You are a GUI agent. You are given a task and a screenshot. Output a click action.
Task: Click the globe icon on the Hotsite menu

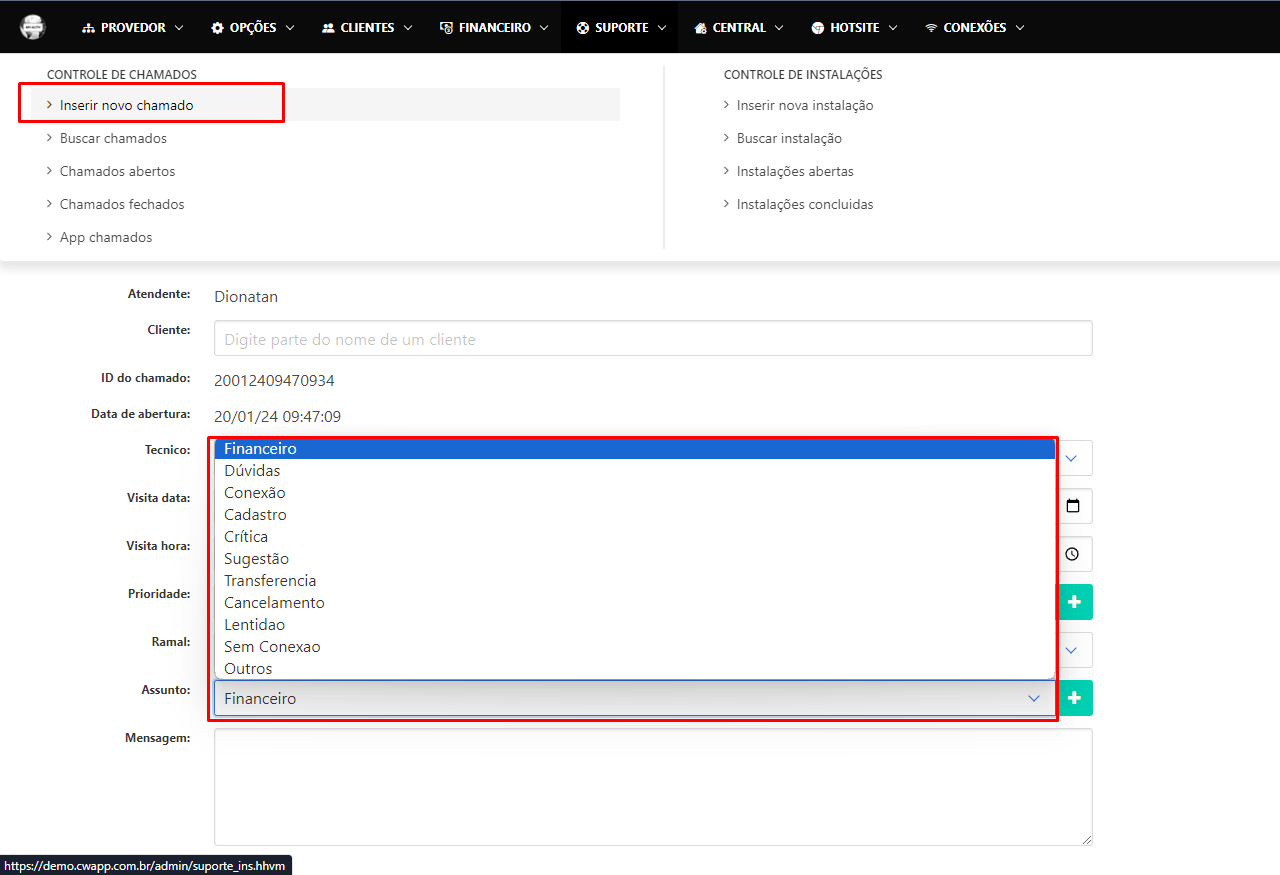click(816, 27)
